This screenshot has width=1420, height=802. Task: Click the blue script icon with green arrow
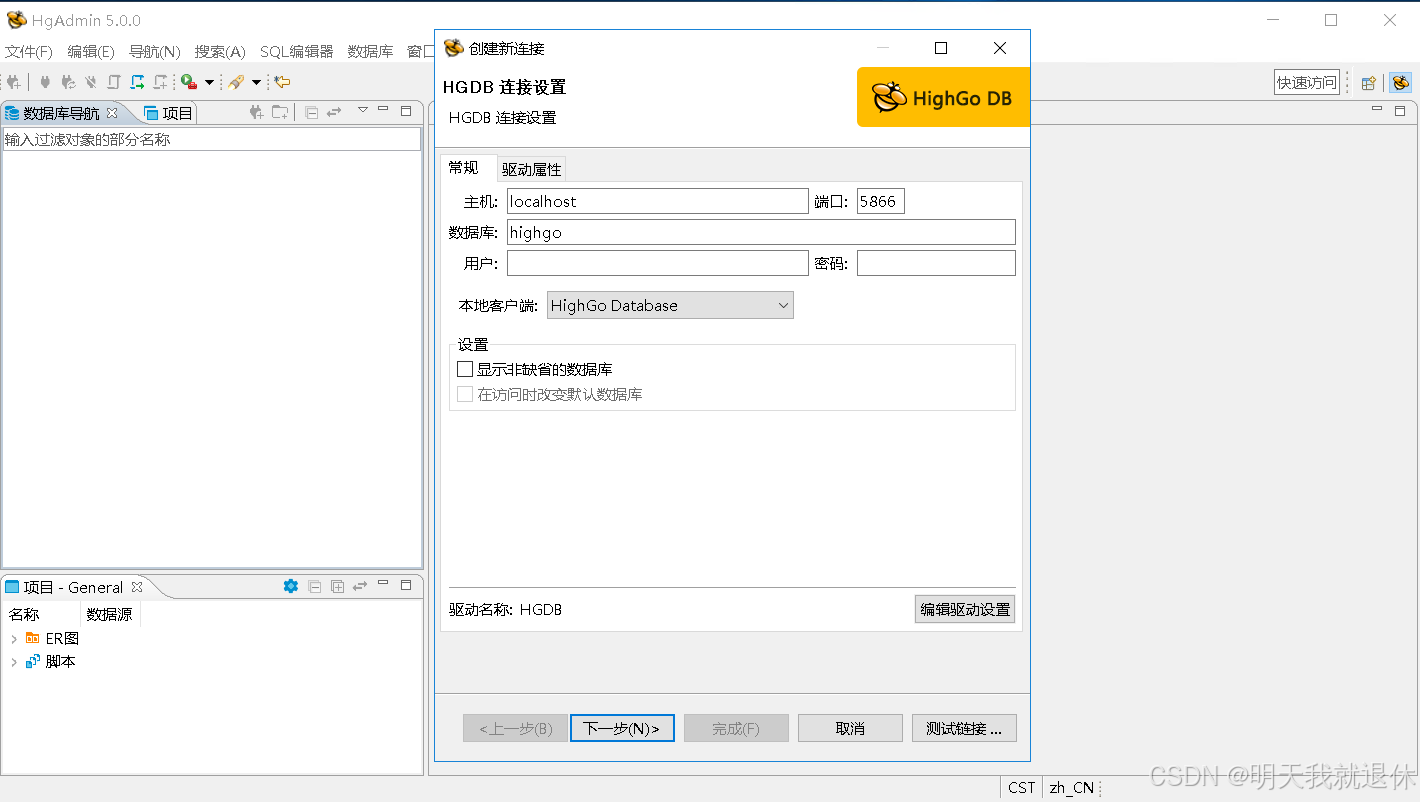(x=137, y=82)
